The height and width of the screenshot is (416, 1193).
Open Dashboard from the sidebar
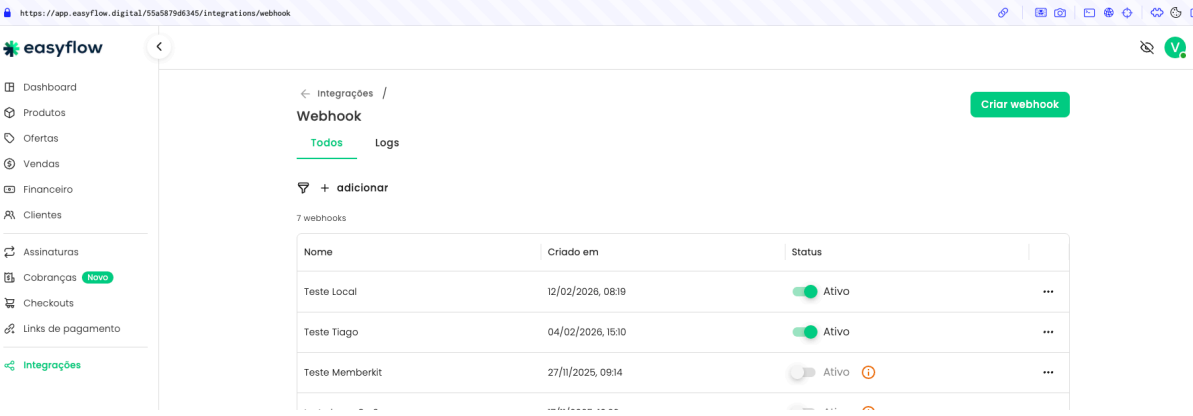[50, 87]
